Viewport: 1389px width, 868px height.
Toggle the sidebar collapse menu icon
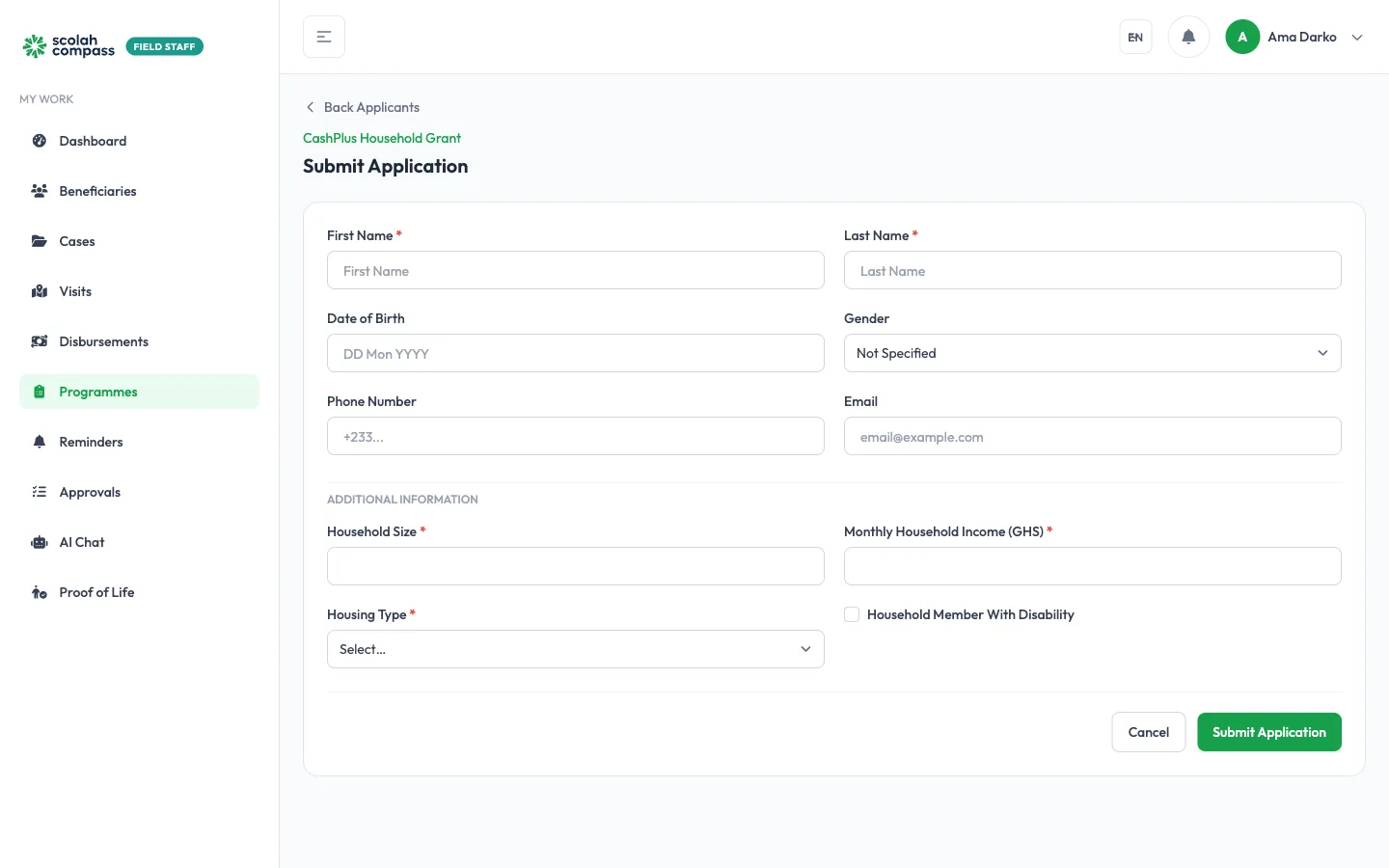click(324, 37)
